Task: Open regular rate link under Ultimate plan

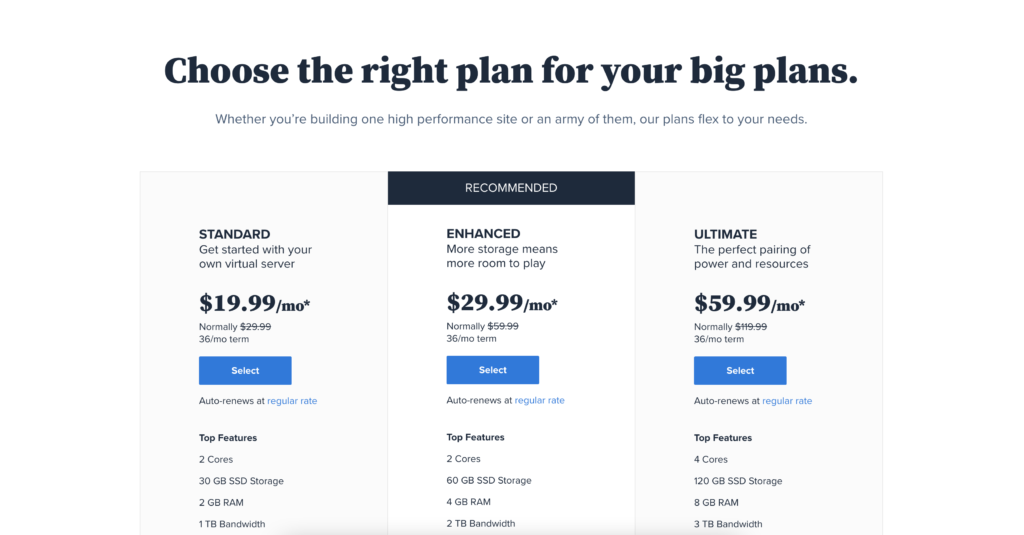Action: pyautogui.click(x=787, y=401)
